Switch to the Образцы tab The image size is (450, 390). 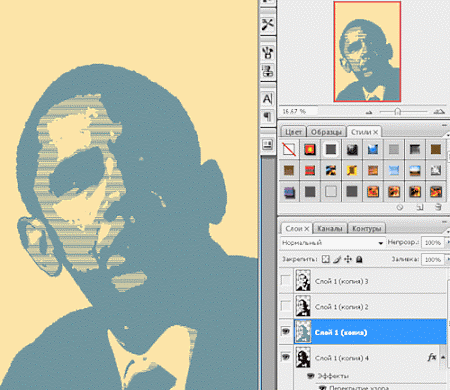(326, 132)
